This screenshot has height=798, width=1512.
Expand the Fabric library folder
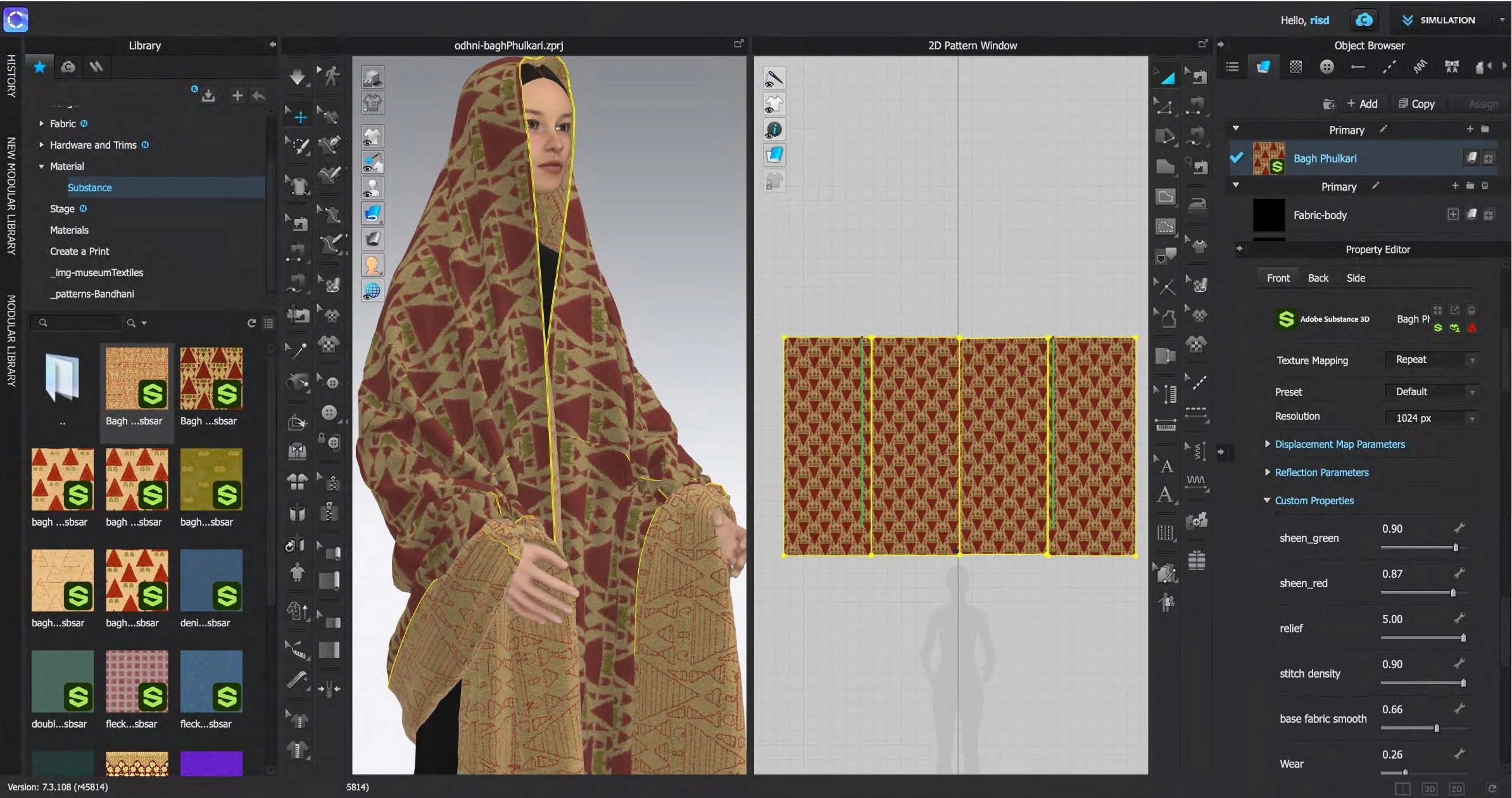point(42,123)
